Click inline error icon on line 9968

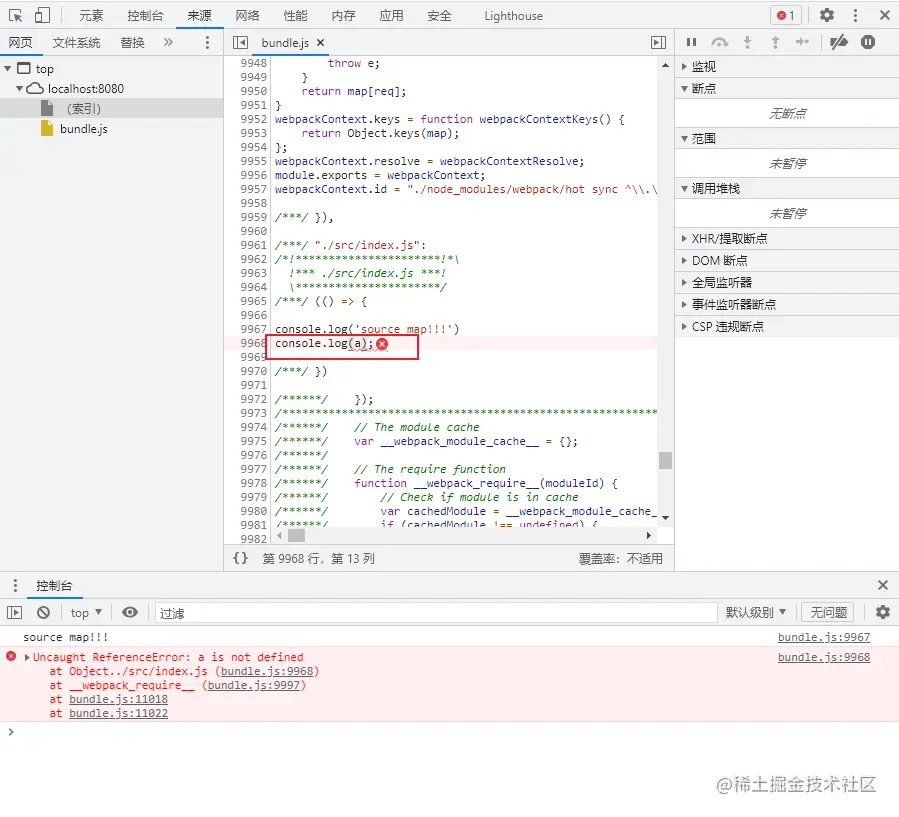(x=382, y=343)
